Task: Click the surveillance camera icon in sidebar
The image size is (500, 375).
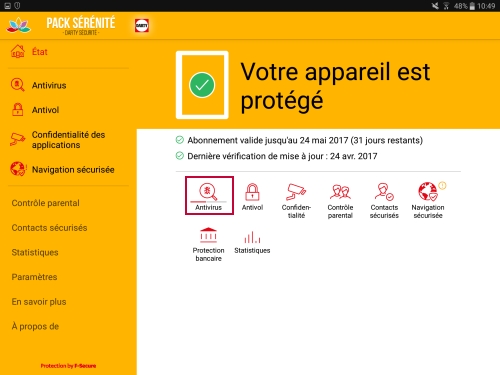Action: pyautogui.click(x=17, y=139)
